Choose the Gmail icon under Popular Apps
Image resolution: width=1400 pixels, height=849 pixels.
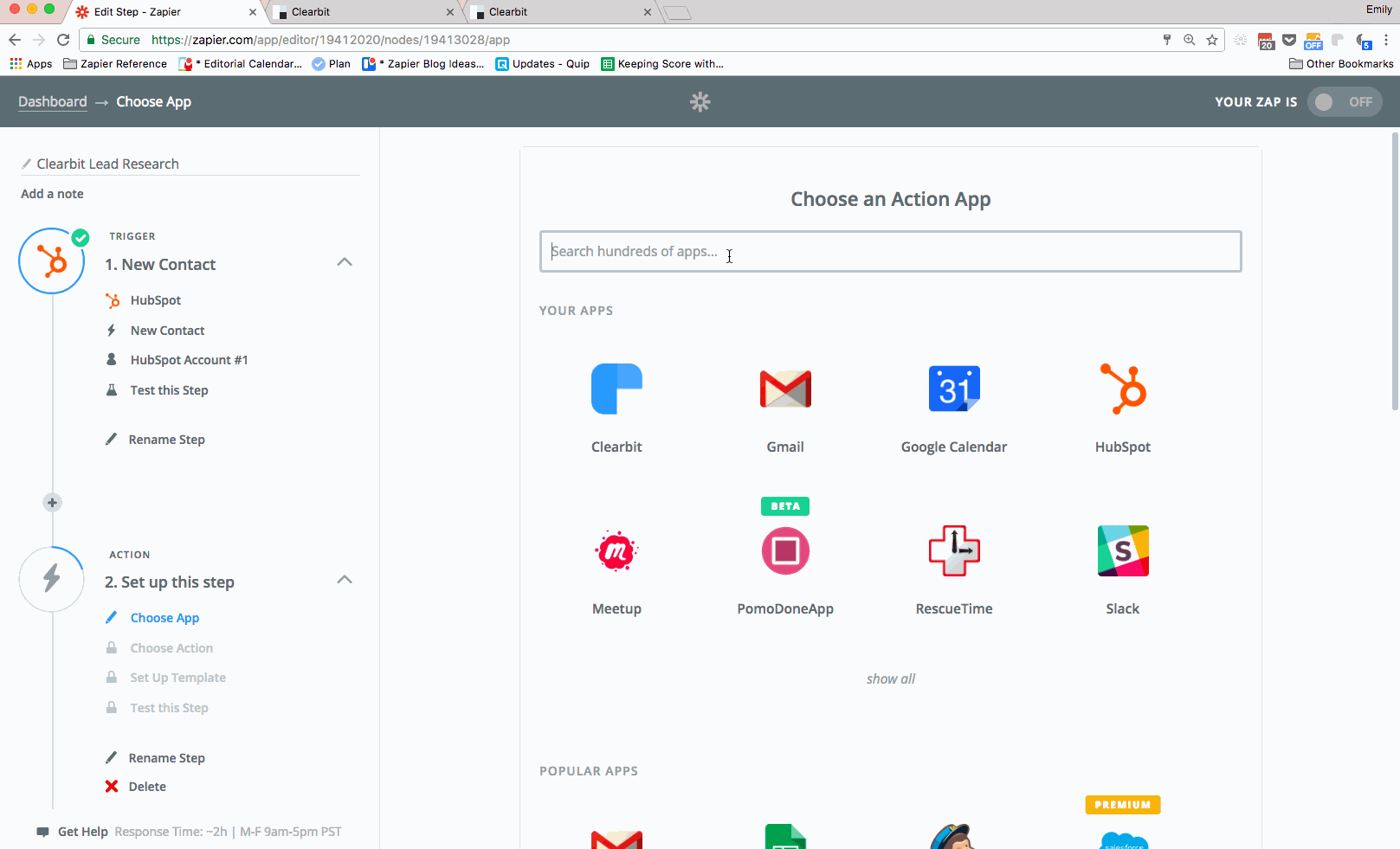[x=616, y=839]
